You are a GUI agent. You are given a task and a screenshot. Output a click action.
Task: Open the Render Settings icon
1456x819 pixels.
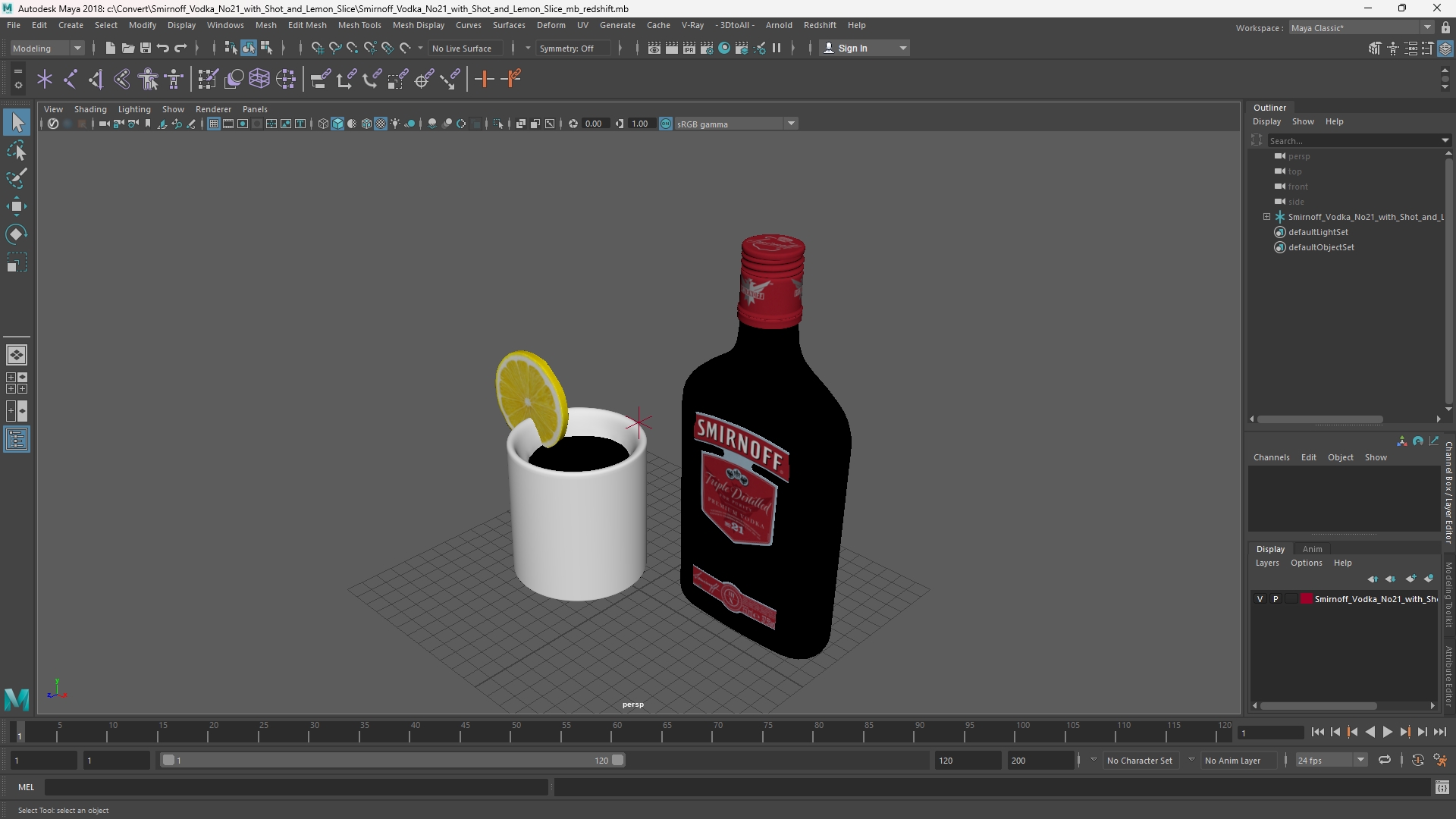(x=706, y=48)
